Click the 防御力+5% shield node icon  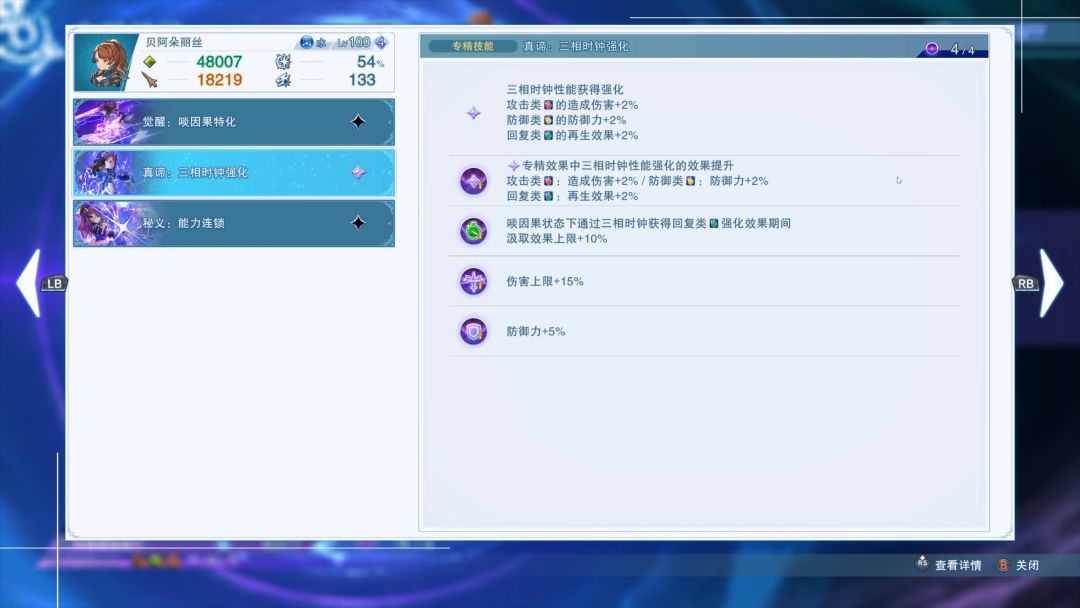click(474, 331)
